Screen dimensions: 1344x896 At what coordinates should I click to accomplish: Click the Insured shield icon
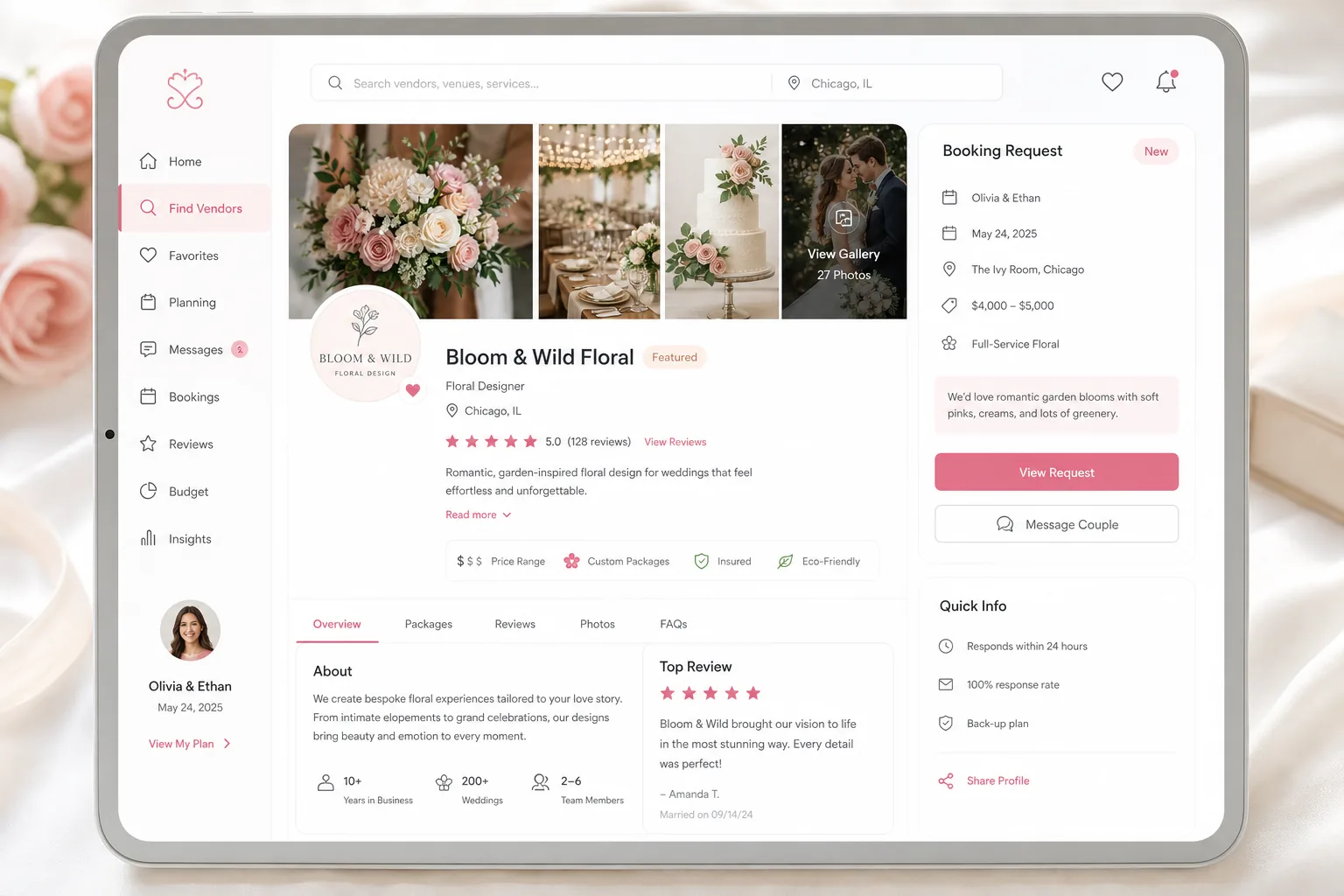point(701,561)
